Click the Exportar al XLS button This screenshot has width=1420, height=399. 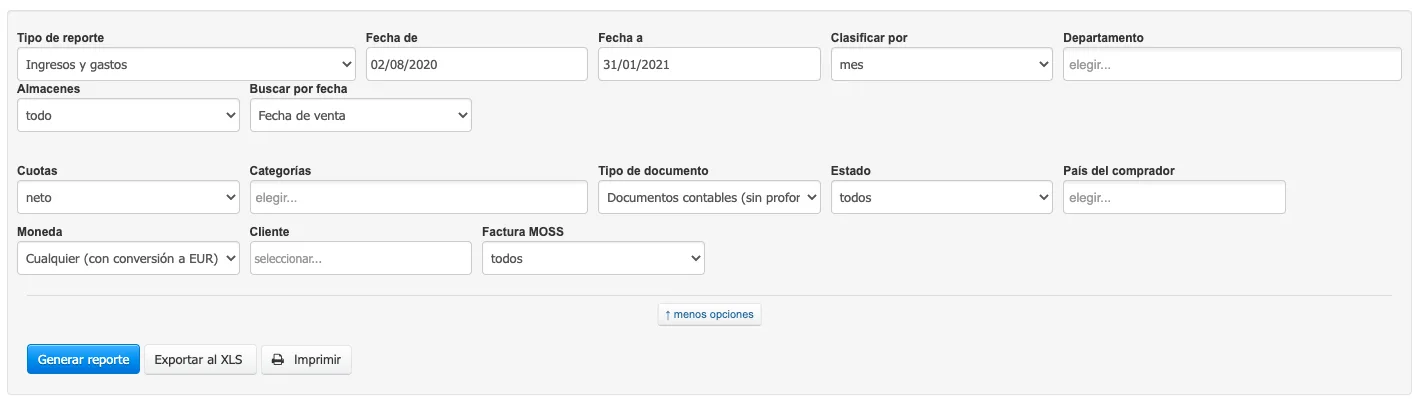tap(200, 360)
